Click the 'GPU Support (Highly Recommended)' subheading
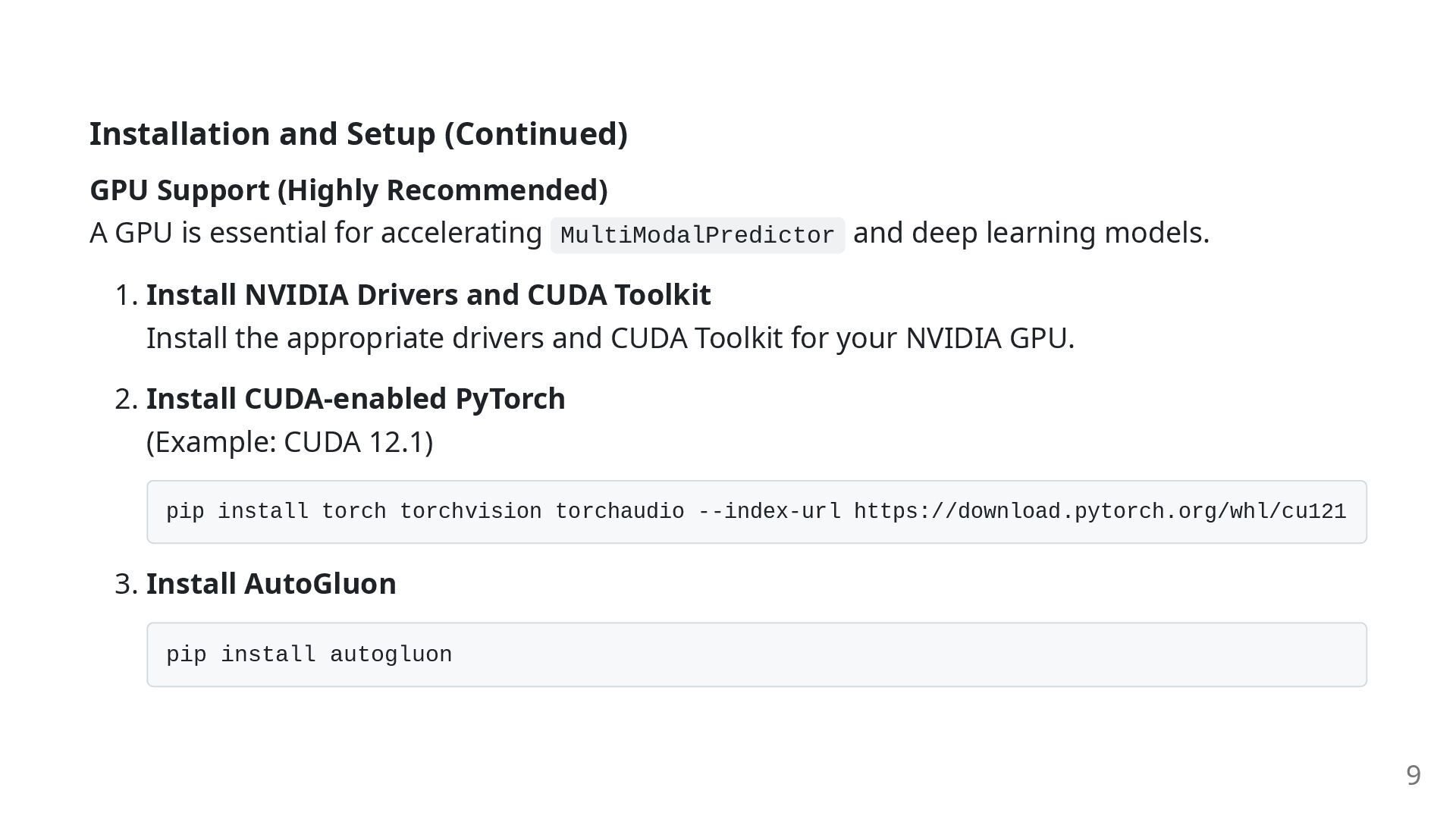1456x819 pixels. coord(349,190)
